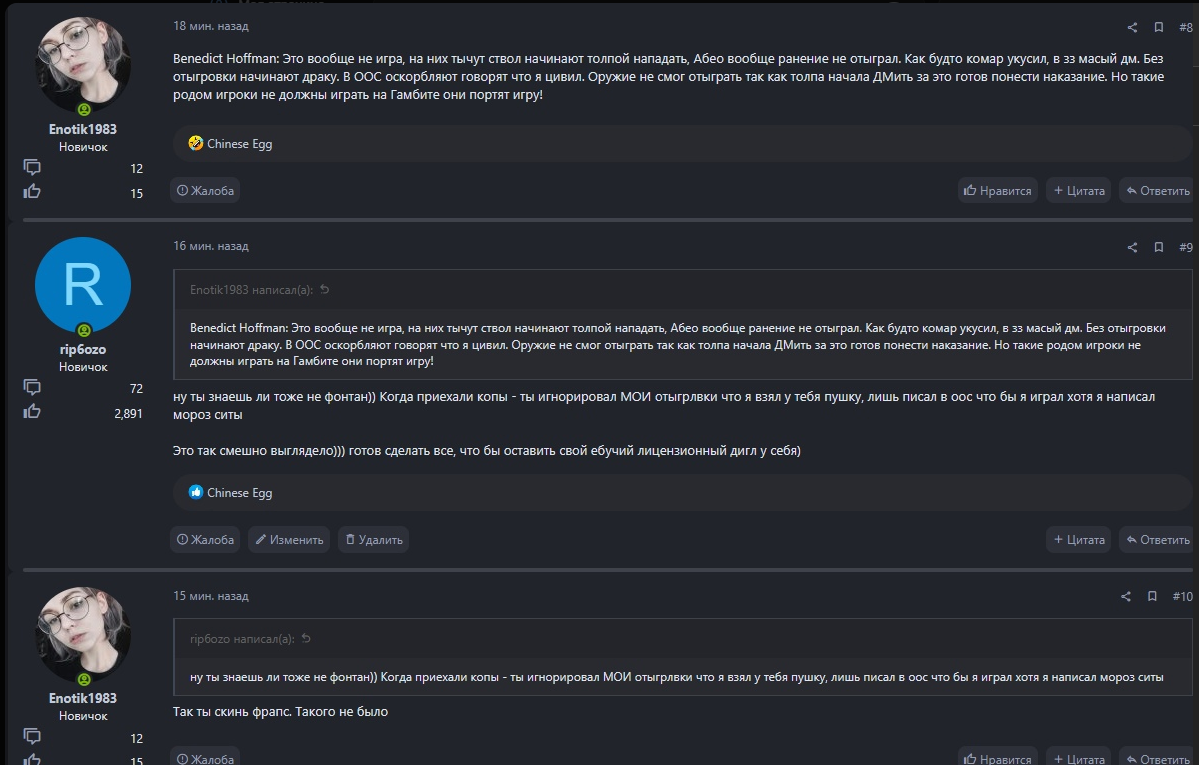Screen dimensions: 1199x765
Task: Show Chinese Egg reaction on post #9
Action: coord(239,492)
